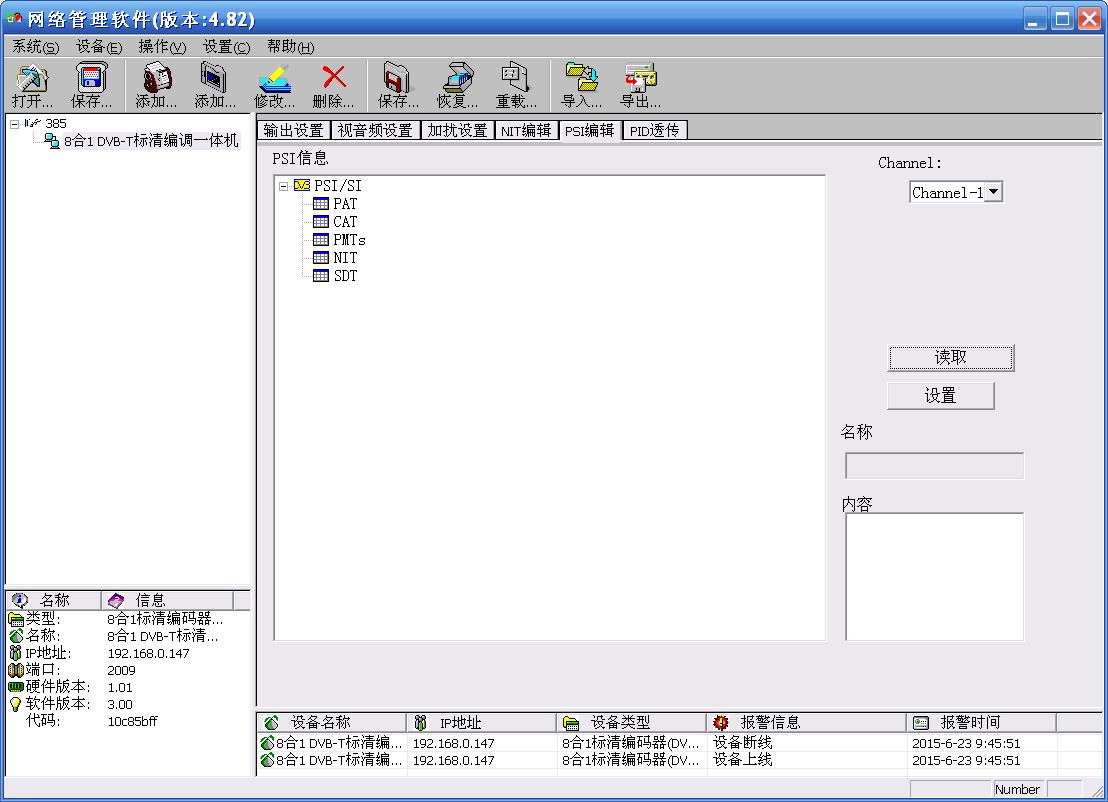The width and height of the screenshot is (1108, 802).
Task: Select the CAT table icon
Action: [x=321, y=222]
